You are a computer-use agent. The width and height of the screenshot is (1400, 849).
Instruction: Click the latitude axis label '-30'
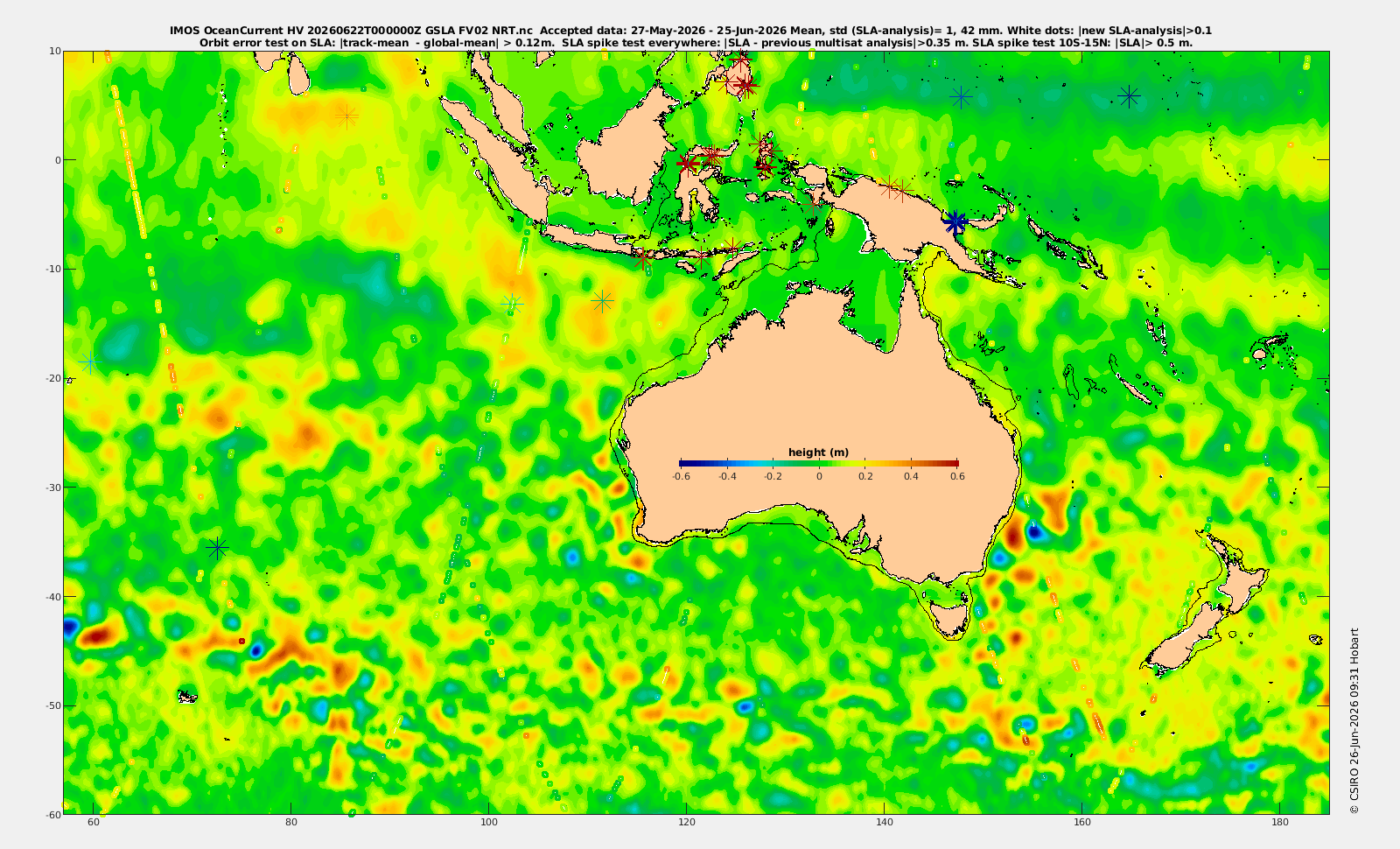click(x=52, y=488)
